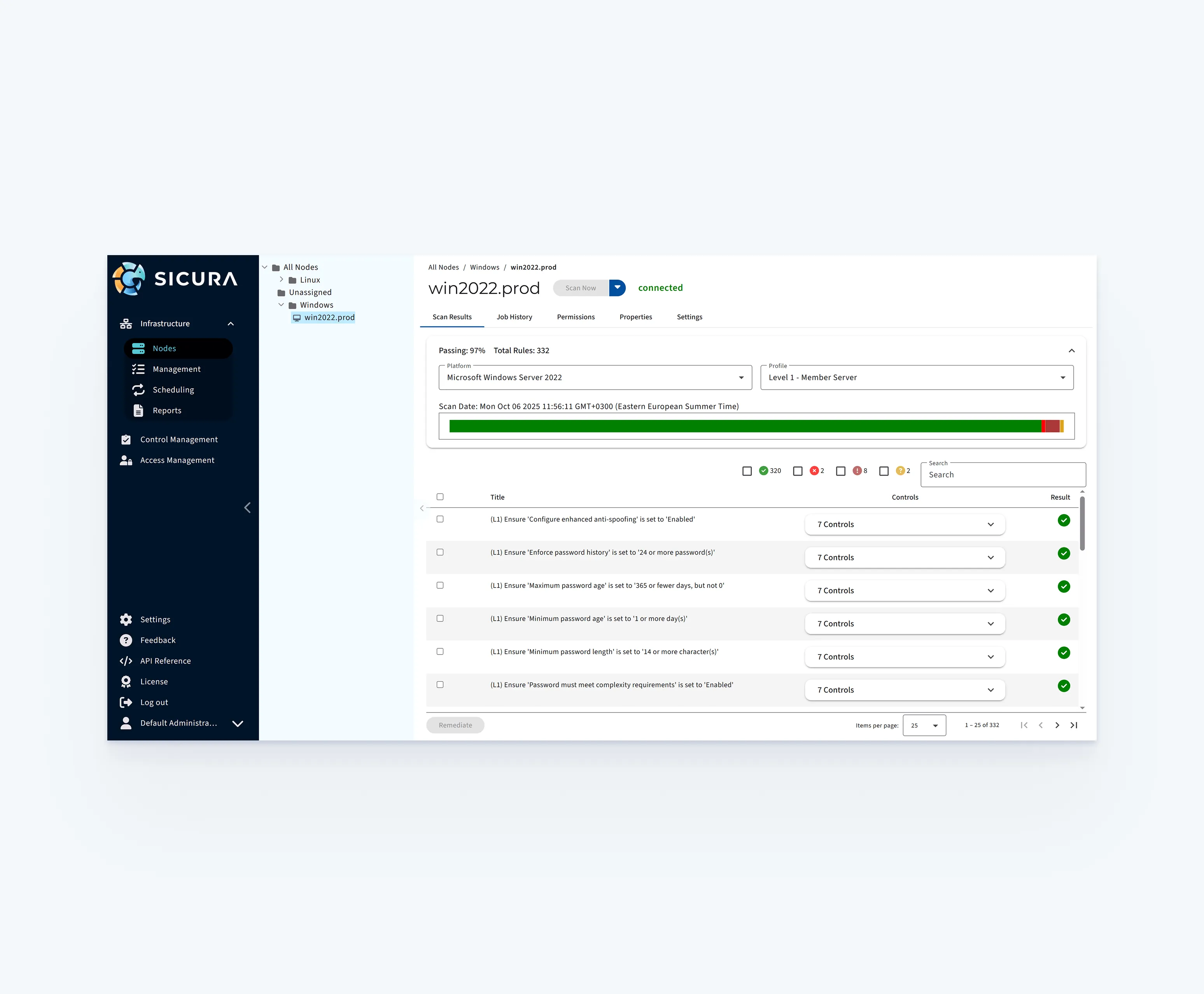Click the Access Management user-lock icon
1204x994 pixels.
click(x=126, y=460)
